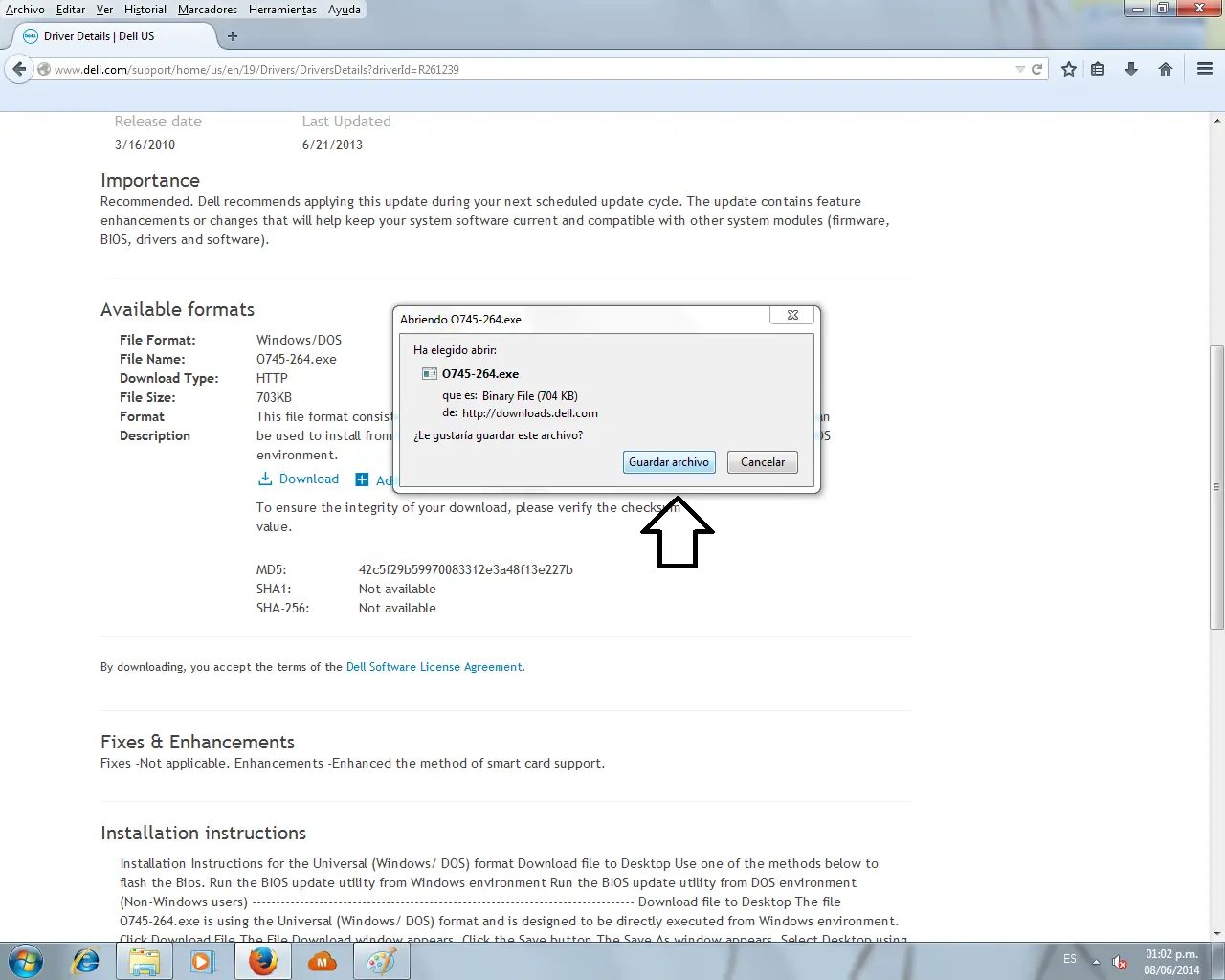The image size is (1225, 980).
Task: Click the Windows/DOS file format value
Action: [x=300, y=341]
